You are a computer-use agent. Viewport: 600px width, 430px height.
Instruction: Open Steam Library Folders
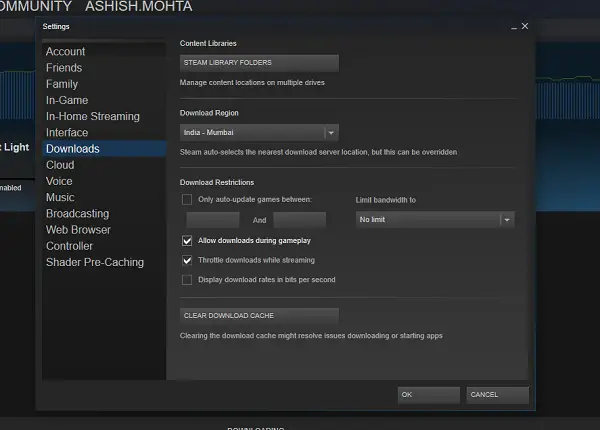tap(259, 63)
